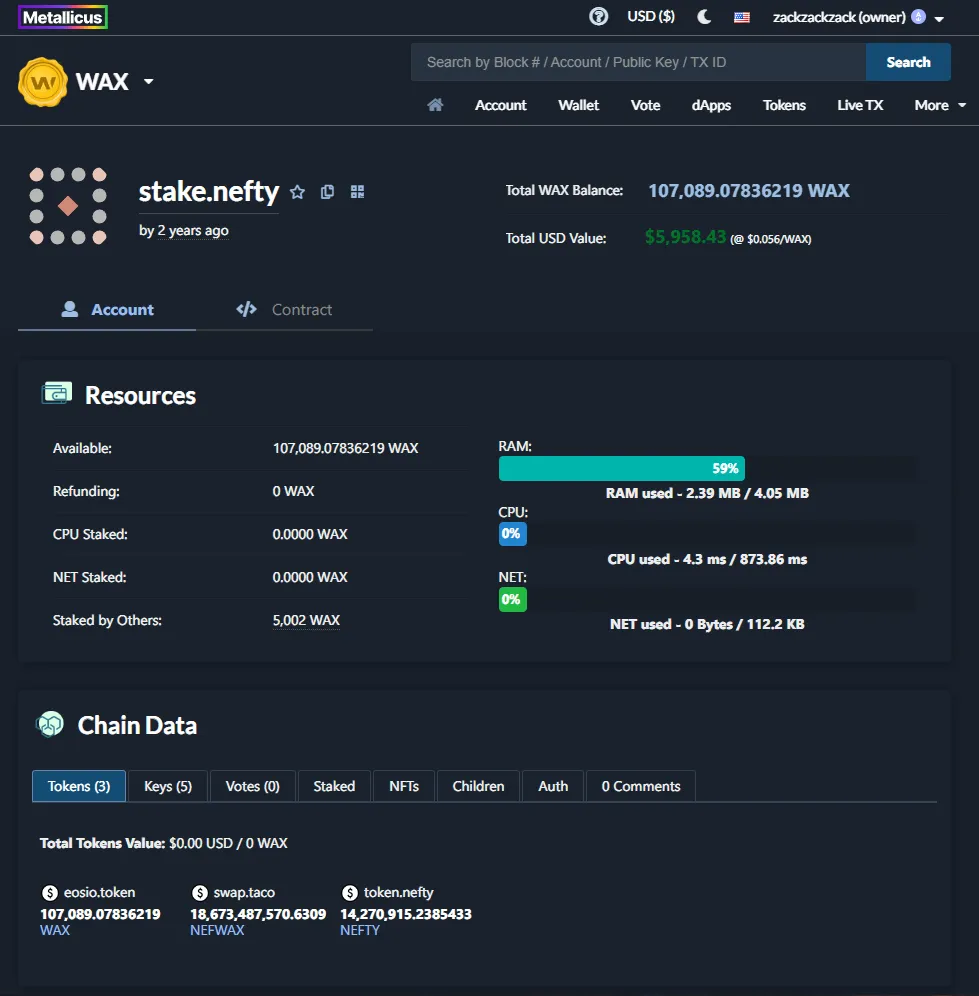Screen dimensions: 979x996
Task: Click the '2 years ago' creation link
Action: pos(193,231)
